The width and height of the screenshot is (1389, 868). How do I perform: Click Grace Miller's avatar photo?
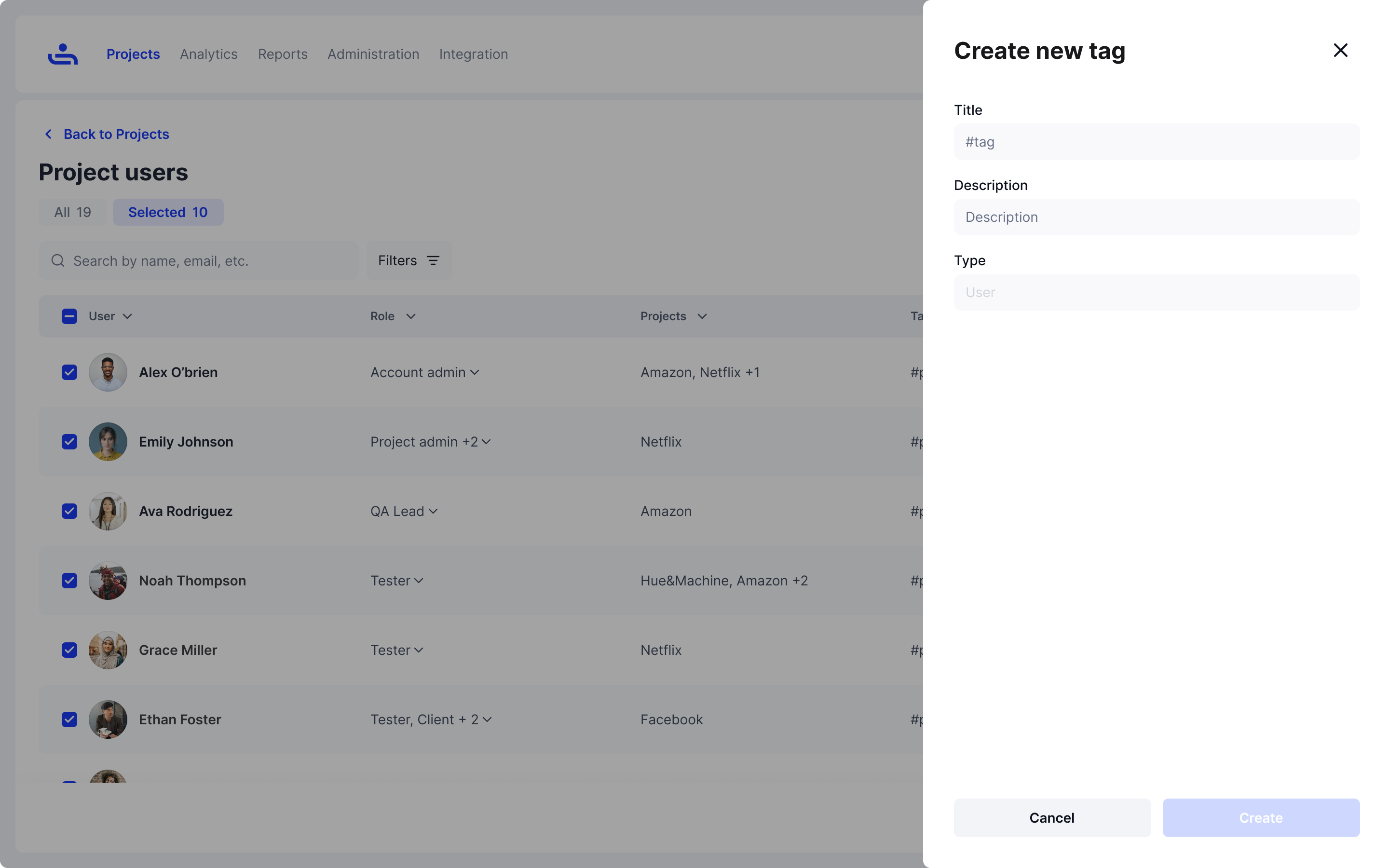108,650
